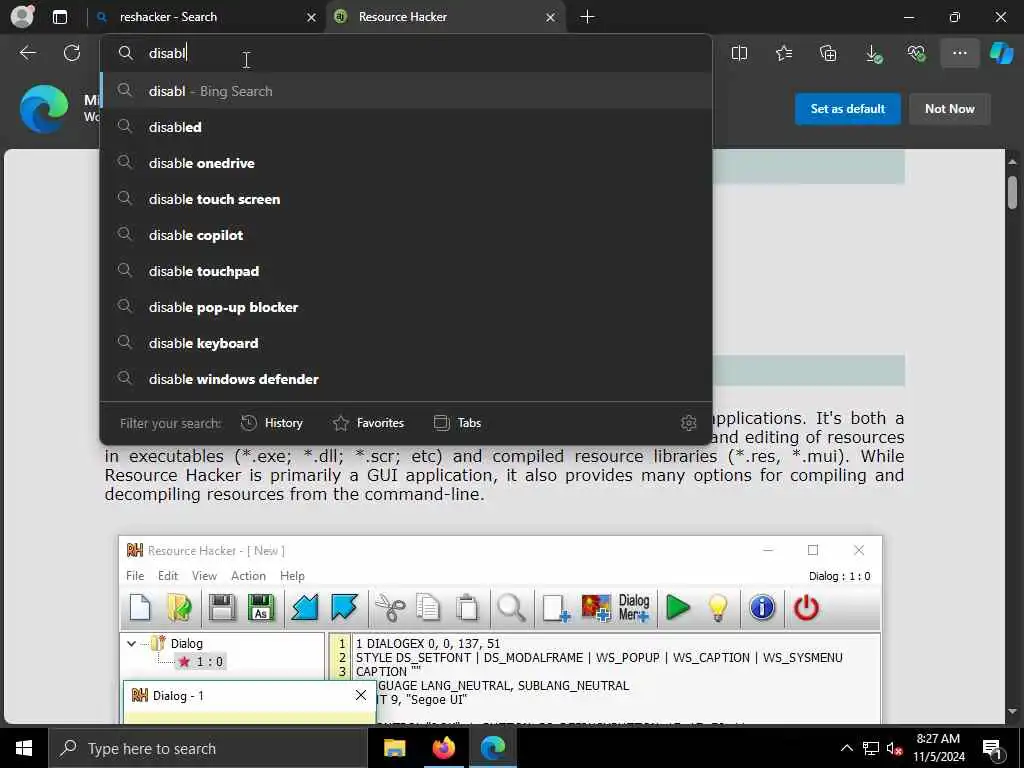Dismiss with the Not Now button

pyautogui.click(x=950, y=109)
